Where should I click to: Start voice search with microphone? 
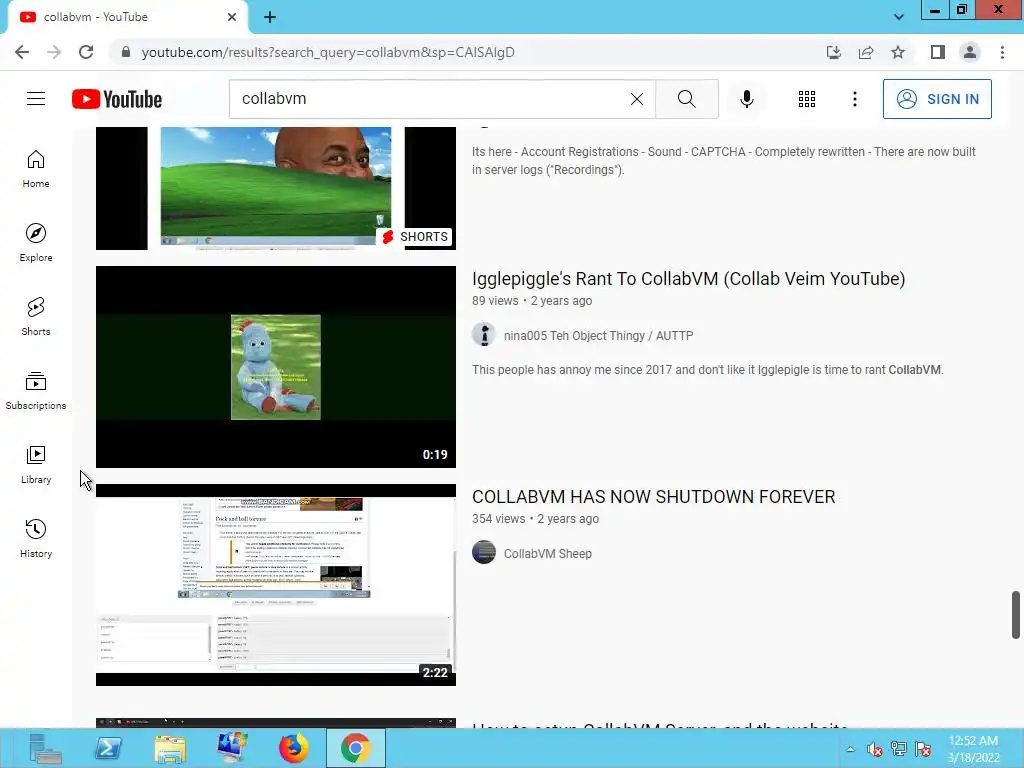pyautogui.click(x=746, y=99)
